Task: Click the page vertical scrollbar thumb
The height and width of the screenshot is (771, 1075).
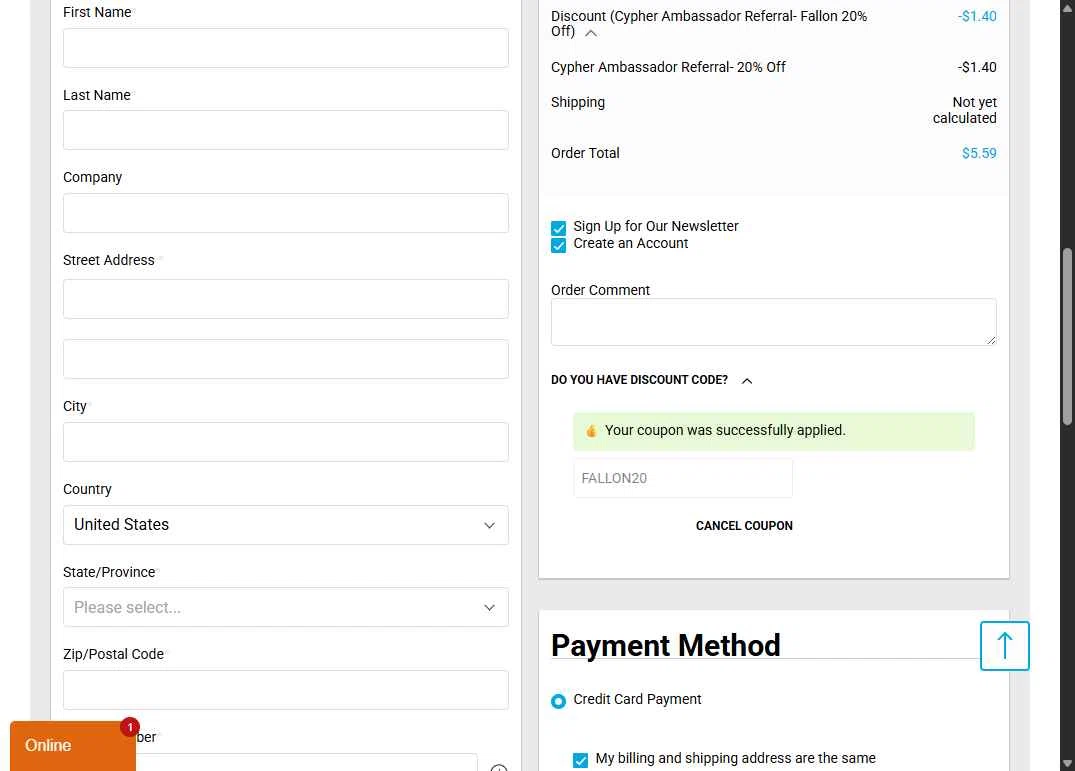Action: point(1067,336)
